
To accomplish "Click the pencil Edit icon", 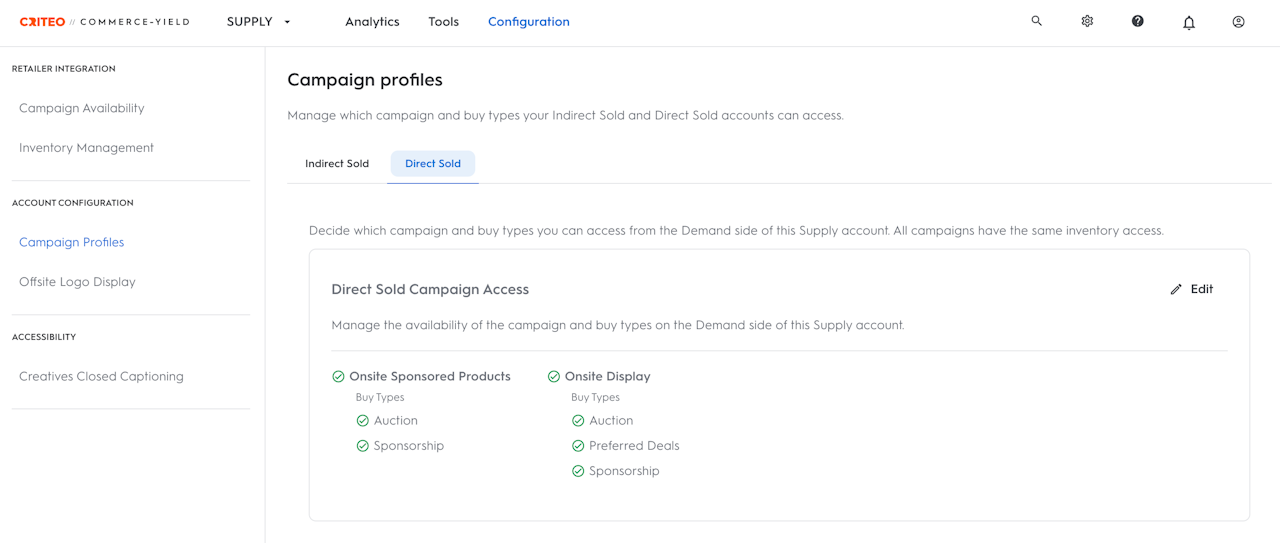I will tap(1176, 290).
